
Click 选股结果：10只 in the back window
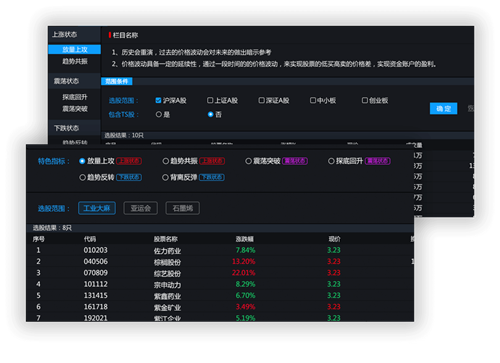124,135
